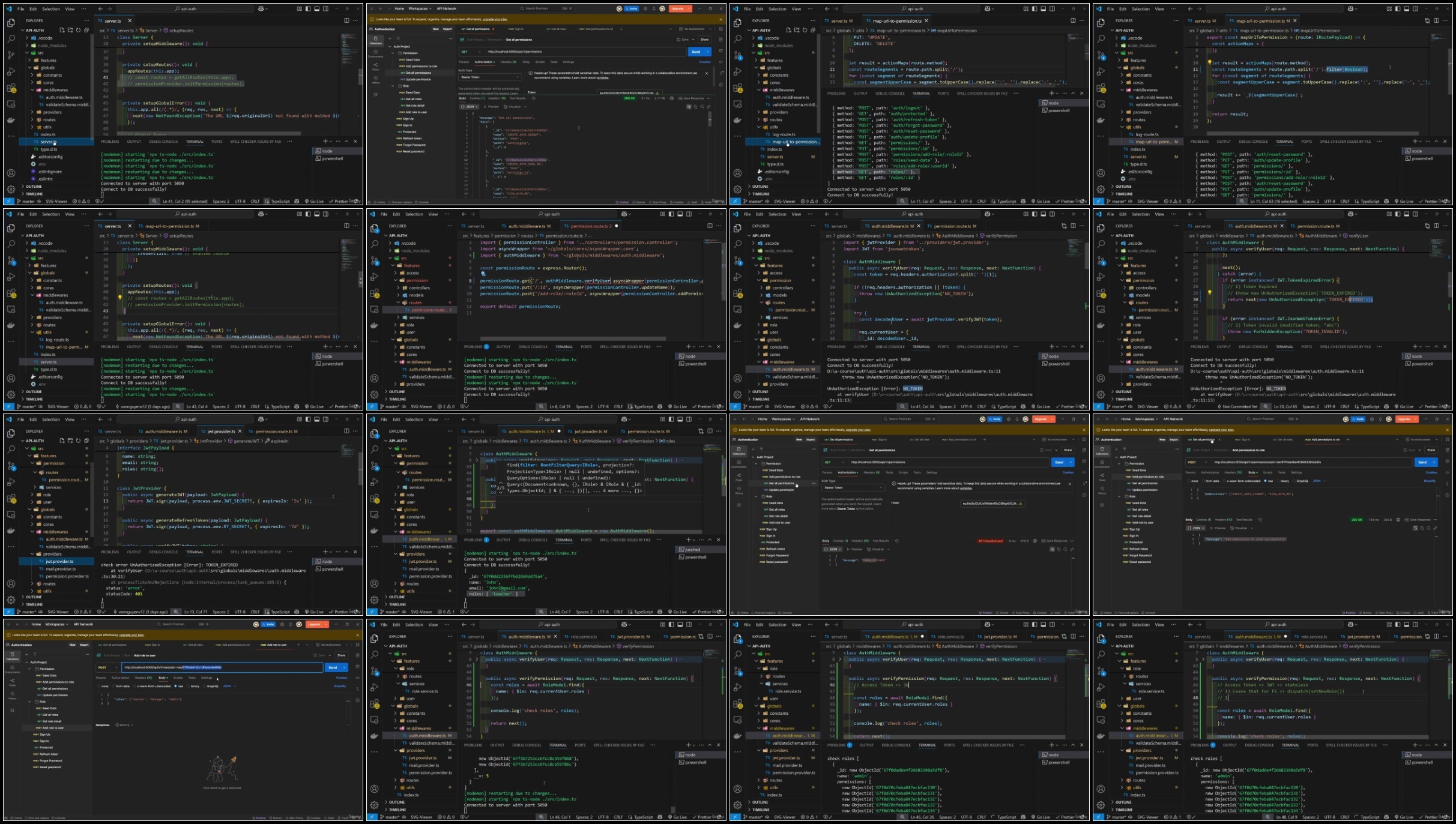Select 'x-www-form-urlencoded' in Add role to user request
This screenshot has height=824, width=1456.
coord(151,686)
